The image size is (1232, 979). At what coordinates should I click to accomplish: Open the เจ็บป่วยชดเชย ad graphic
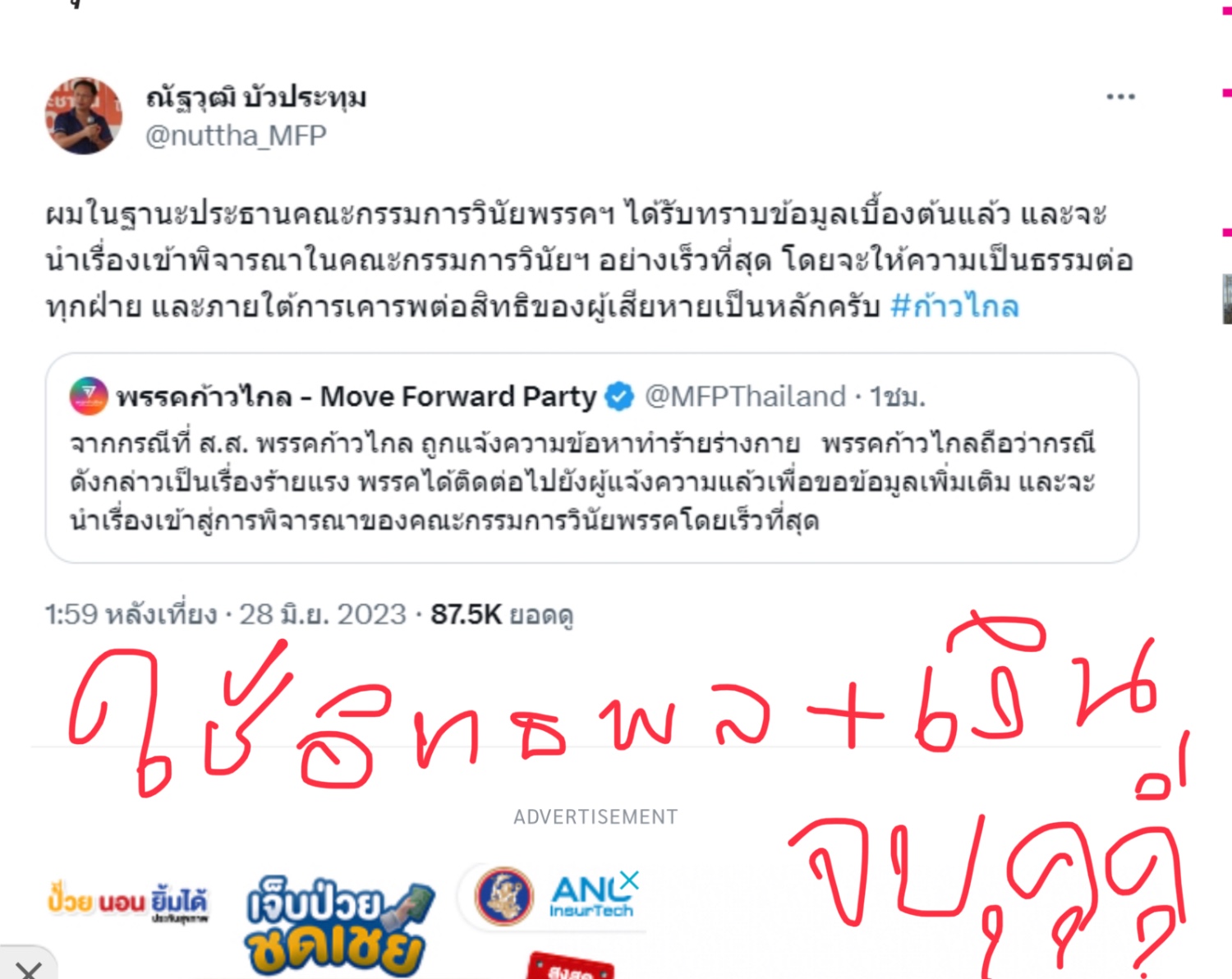pos(340,926)
